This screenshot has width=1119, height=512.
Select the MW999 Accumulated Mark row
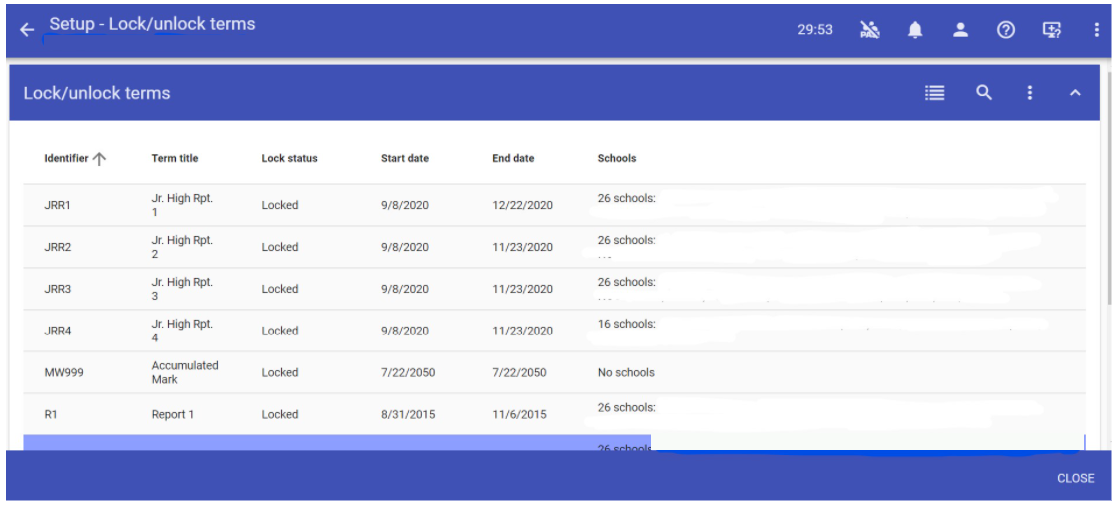300,372
